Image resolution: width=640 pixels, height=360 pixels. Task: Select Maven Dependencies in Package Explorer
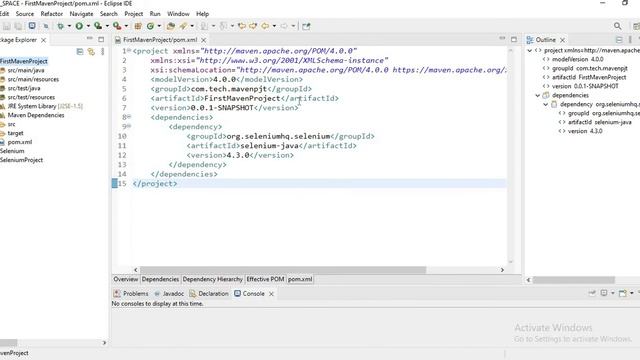coord(36,115)
